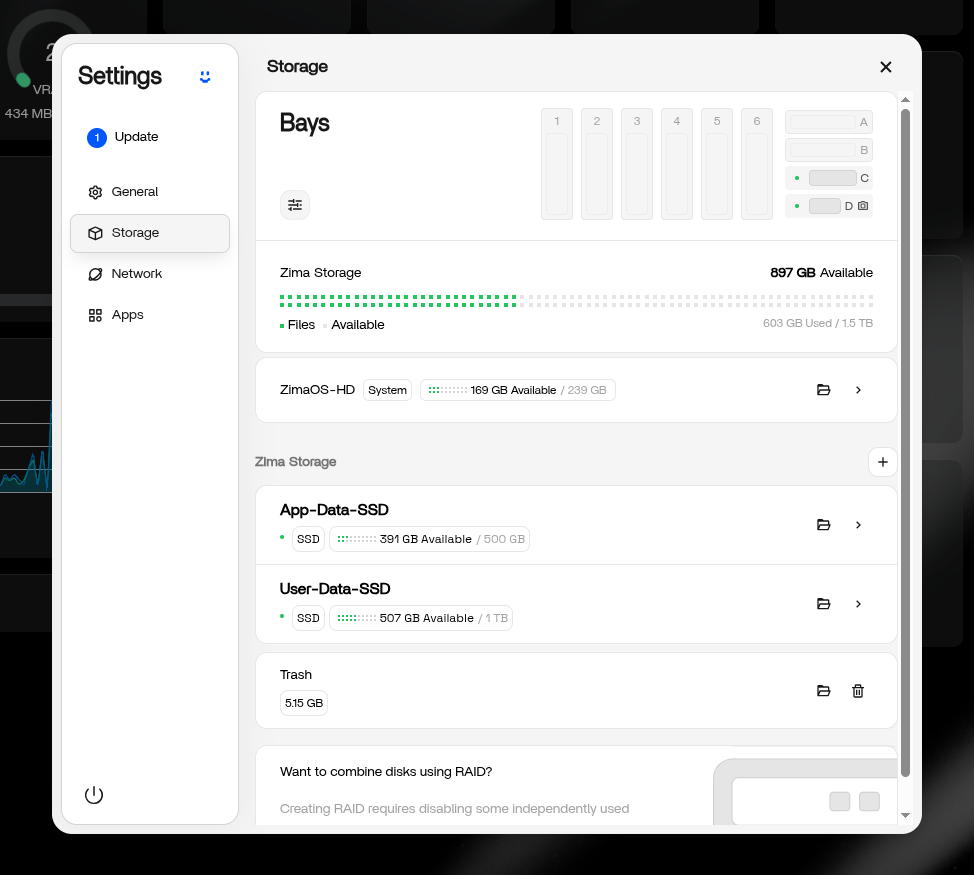Select drive bay 5
The height and width of the screenshot is (875, 974).
pos(717,164)
